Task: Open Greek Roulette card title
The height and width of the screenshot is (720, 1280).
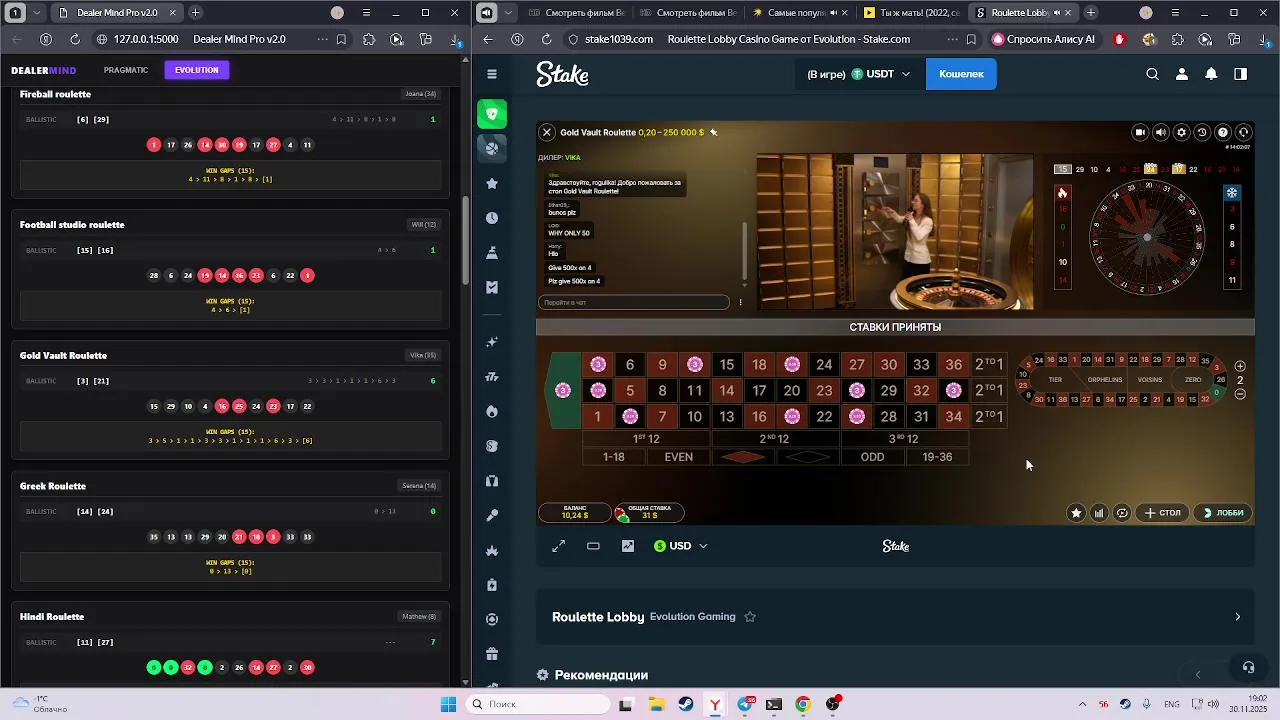Action: (53, 486)
